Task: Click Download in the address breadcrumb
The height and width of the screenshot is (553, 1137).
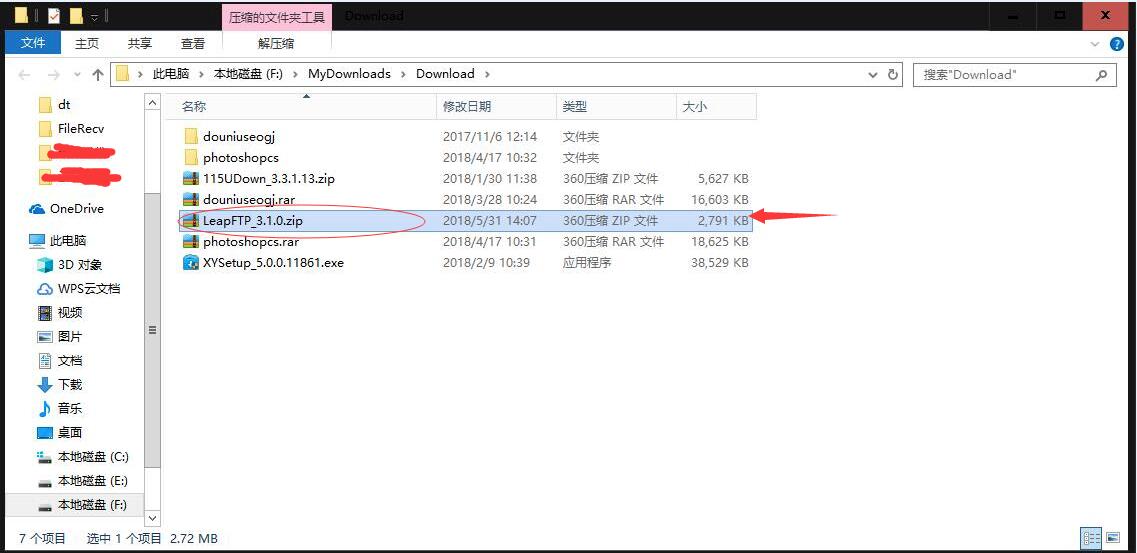Action: coord(445,74)
